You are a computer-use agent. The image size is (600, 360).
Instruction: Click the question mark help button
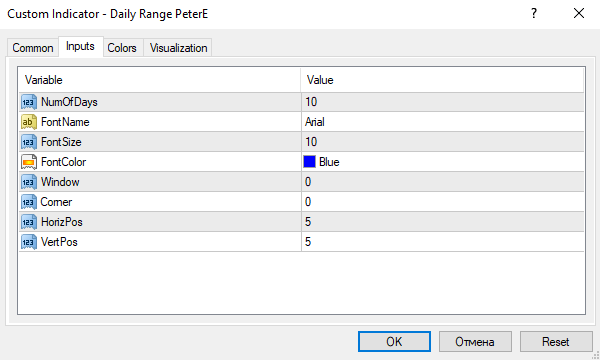534,14
